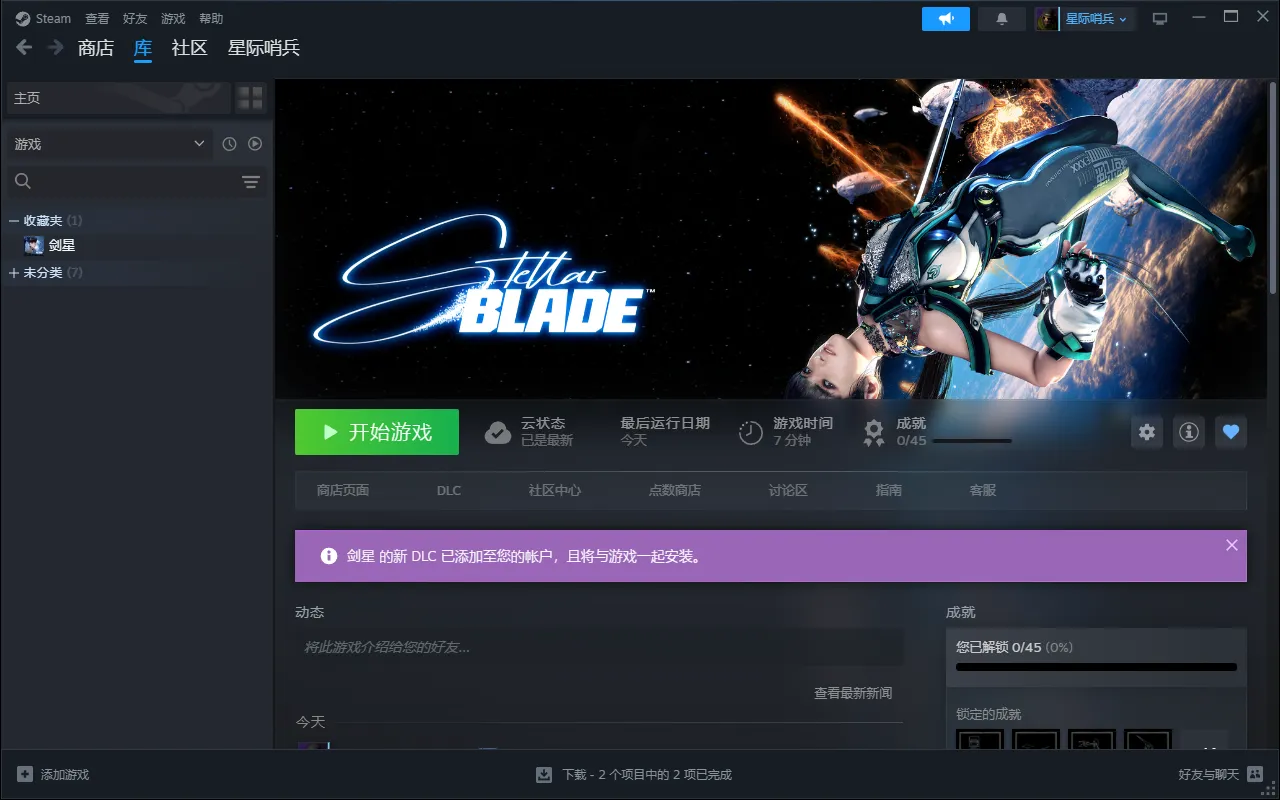
Task: Open advanced filter options icon
Action: 250,181
